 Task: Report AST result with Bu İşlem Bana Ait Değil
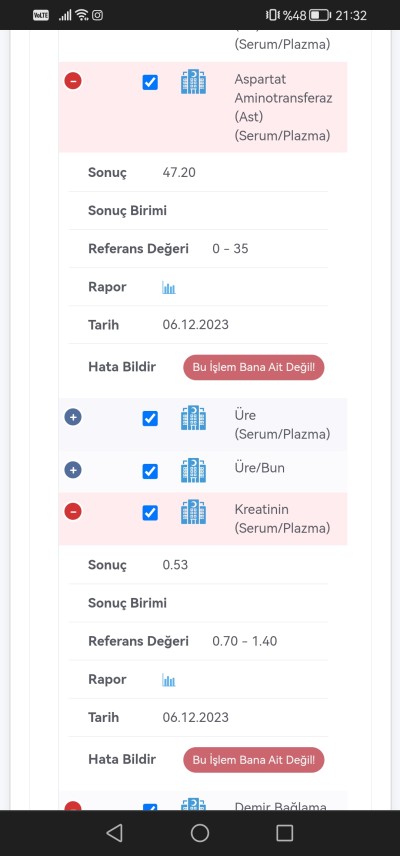(254, 367)
